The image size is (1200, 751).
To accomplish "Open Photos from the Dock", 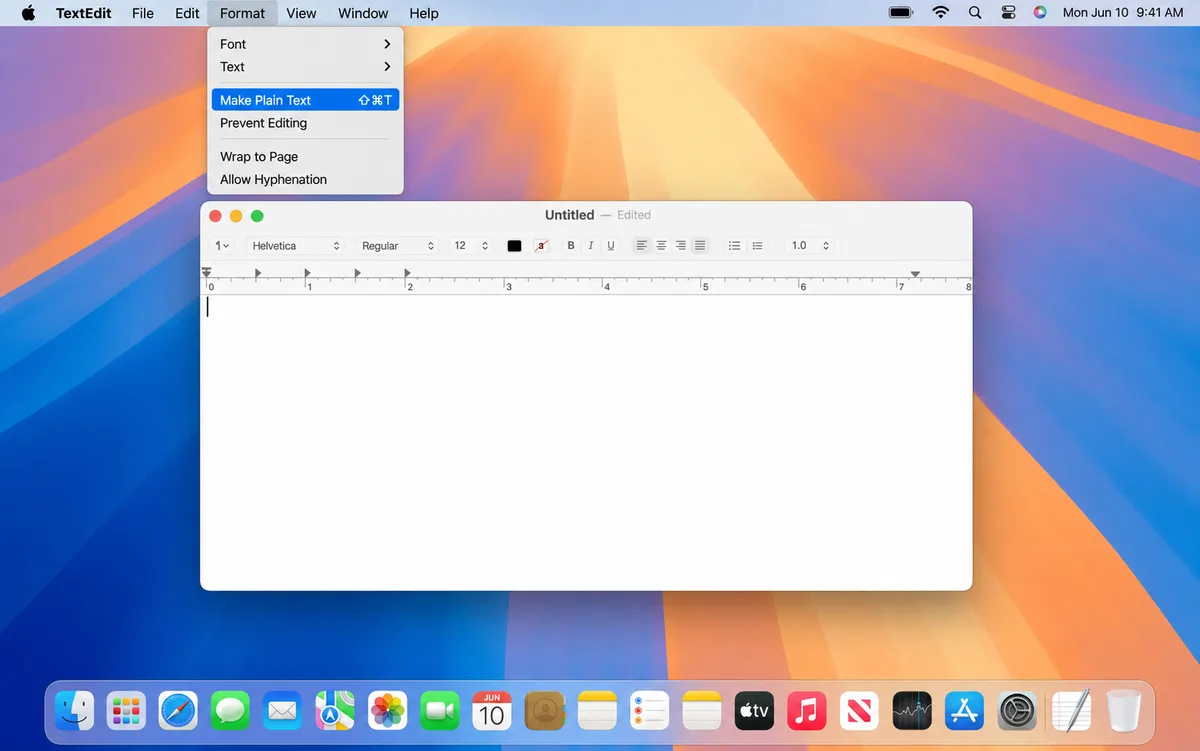I will coord(387,711).
